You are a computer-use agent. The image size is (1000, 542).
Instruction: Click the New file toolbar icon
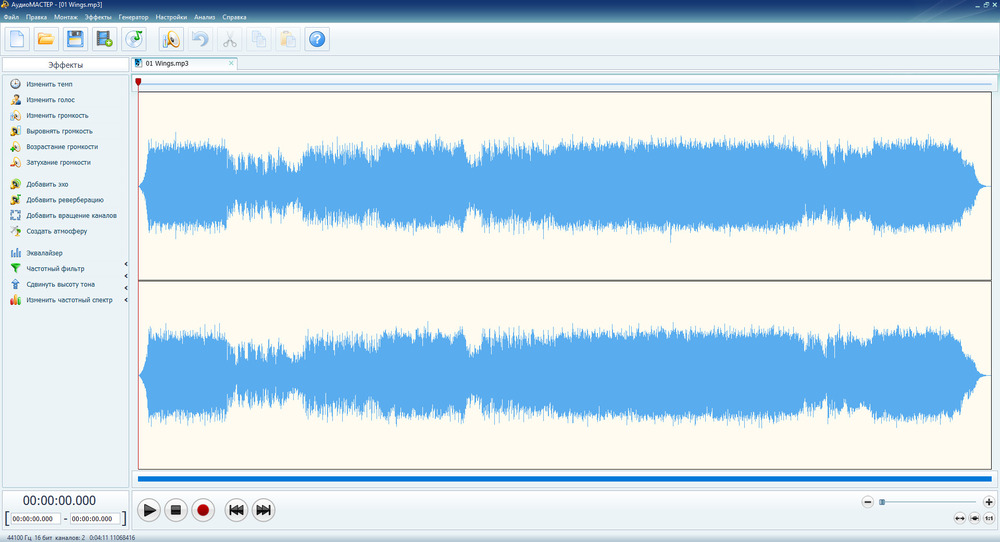click(17, 39)
